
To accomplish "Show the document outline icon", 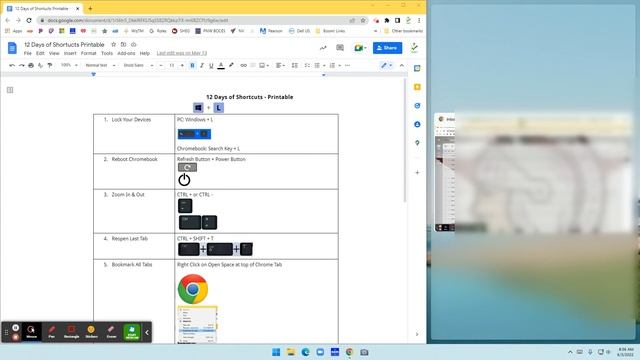I will coord(10,90).
